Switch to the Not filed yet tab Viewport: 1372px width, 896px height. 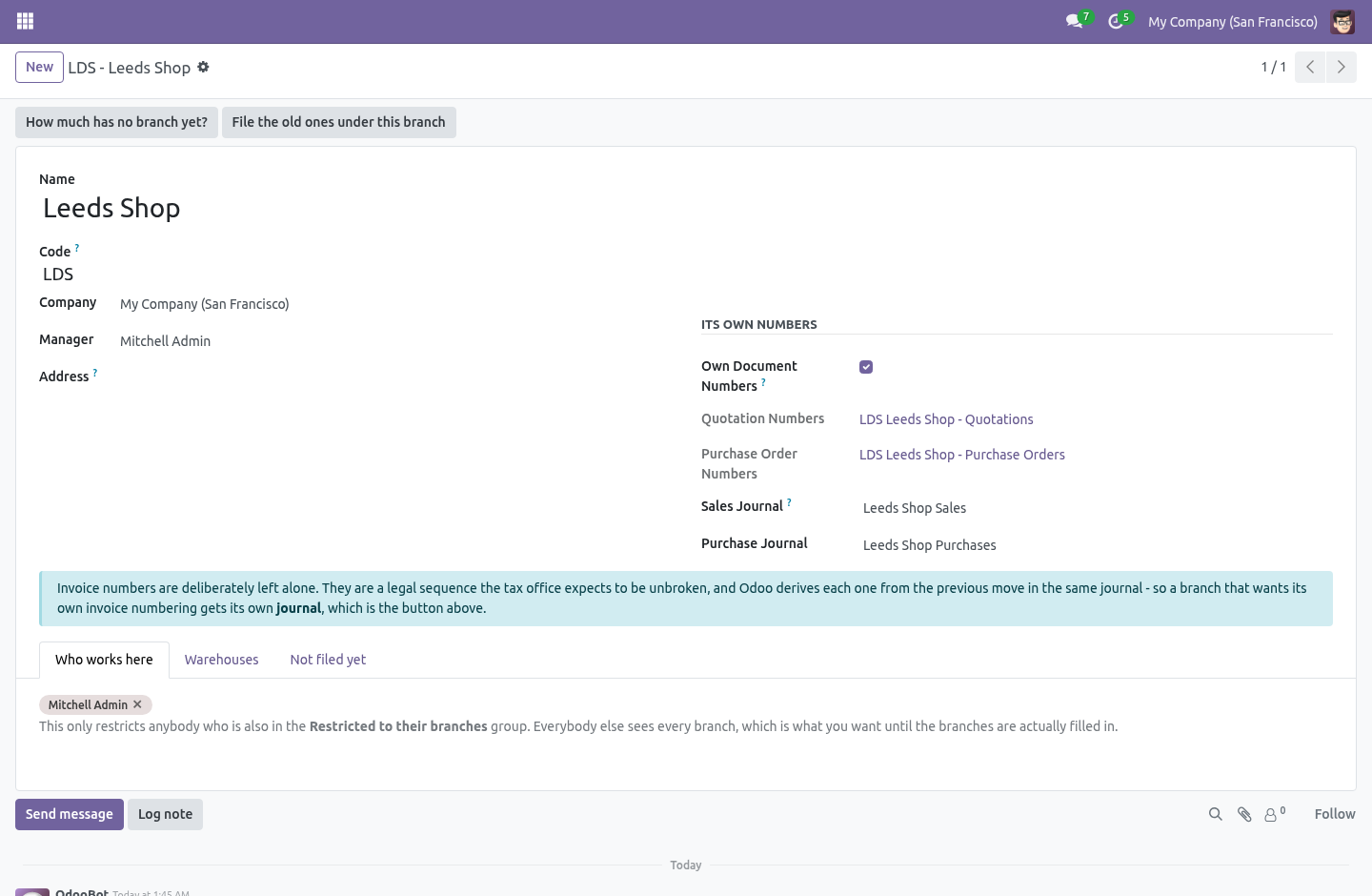coord(328,660)
